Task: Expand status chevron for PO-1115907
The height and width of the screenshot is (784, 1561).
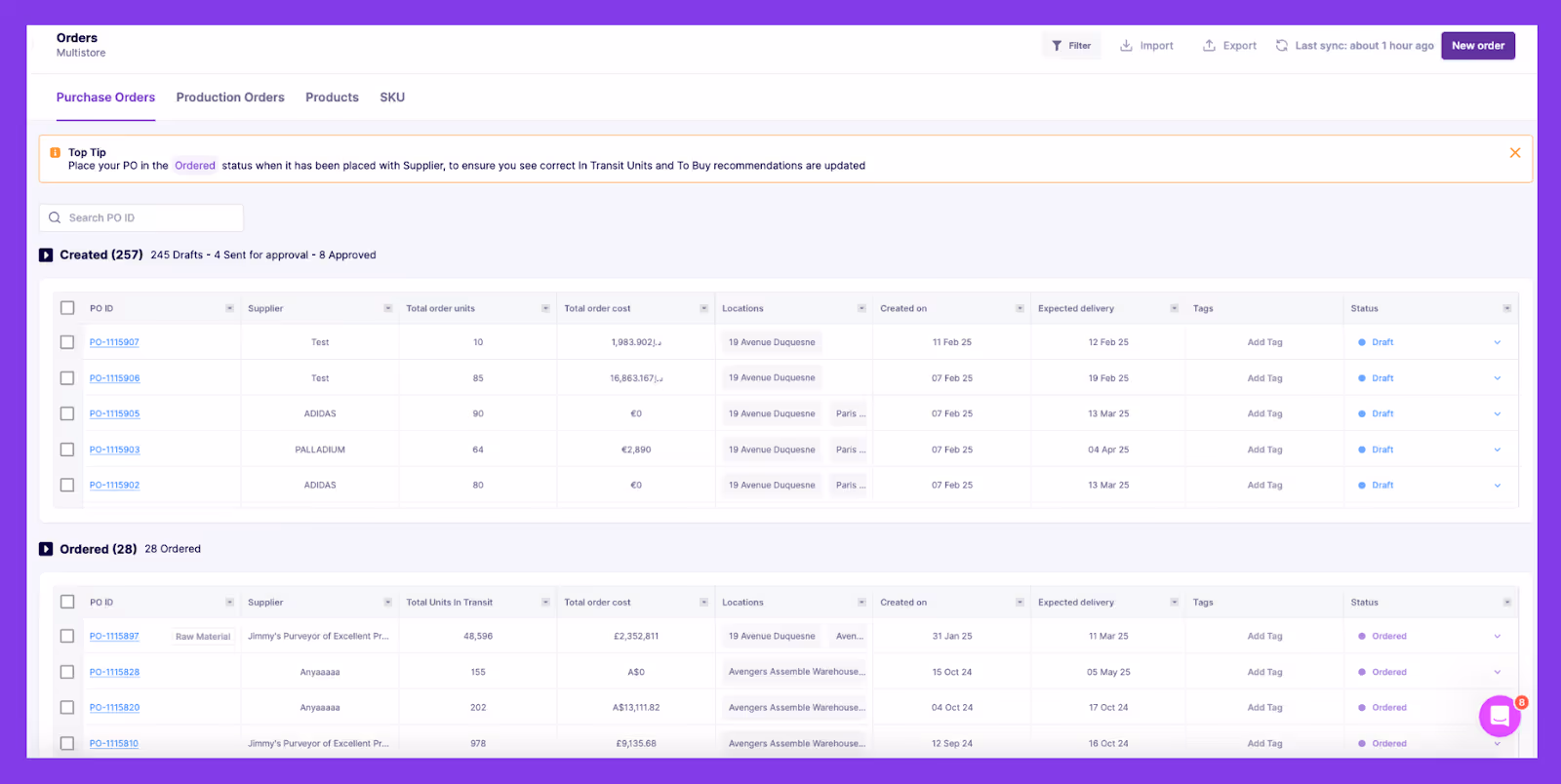Action: (x=1497, y=342)
